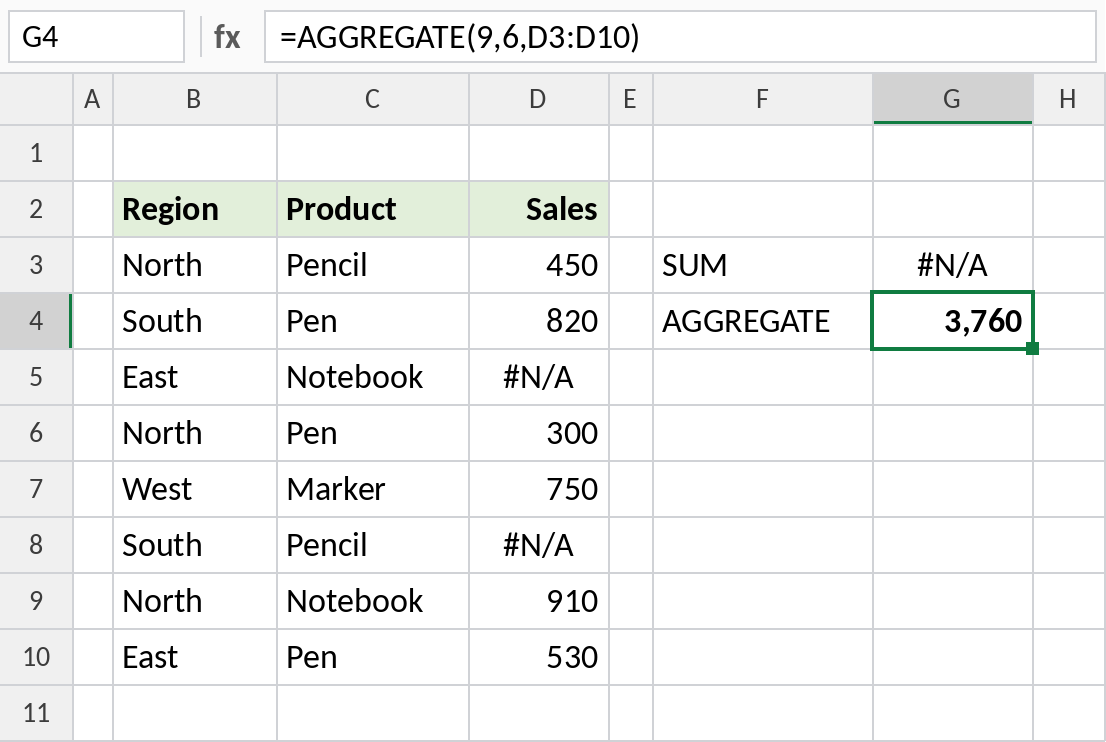This screenshot has height=742, width=1106.
Task: Select row 2 header
Action: 36,209
